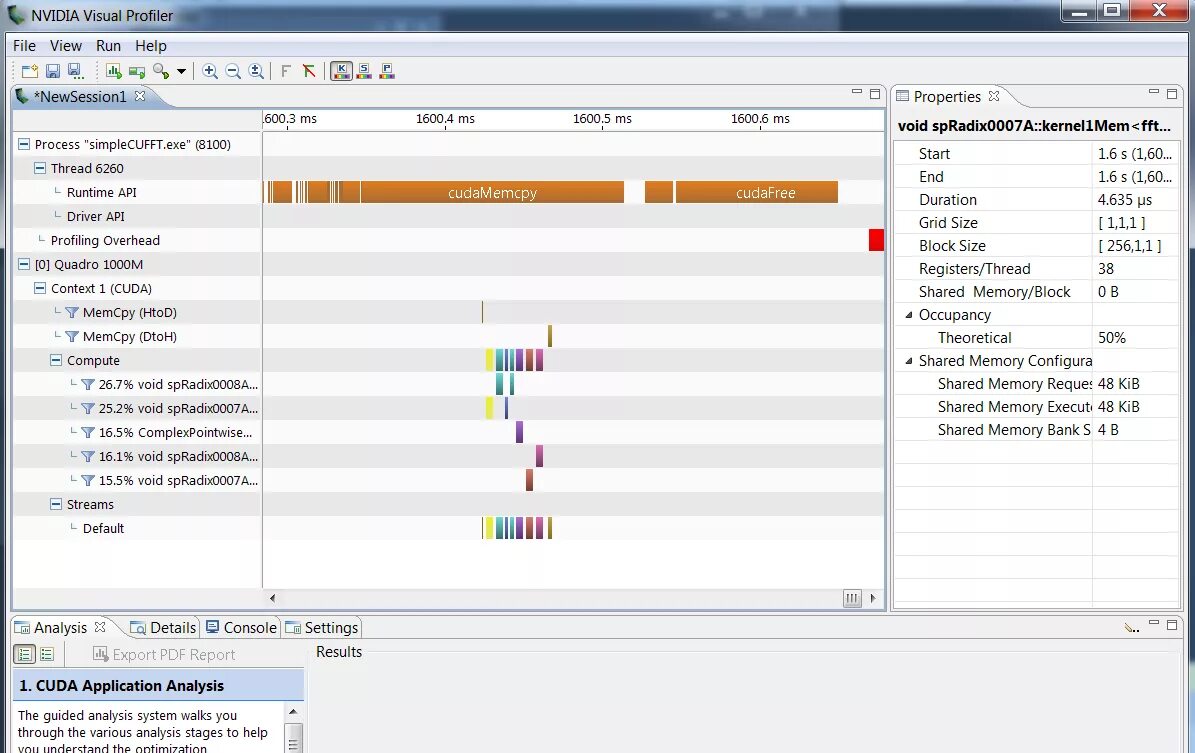
Task: Toggle color-by-stream S button
Action: tap(364, 71)
